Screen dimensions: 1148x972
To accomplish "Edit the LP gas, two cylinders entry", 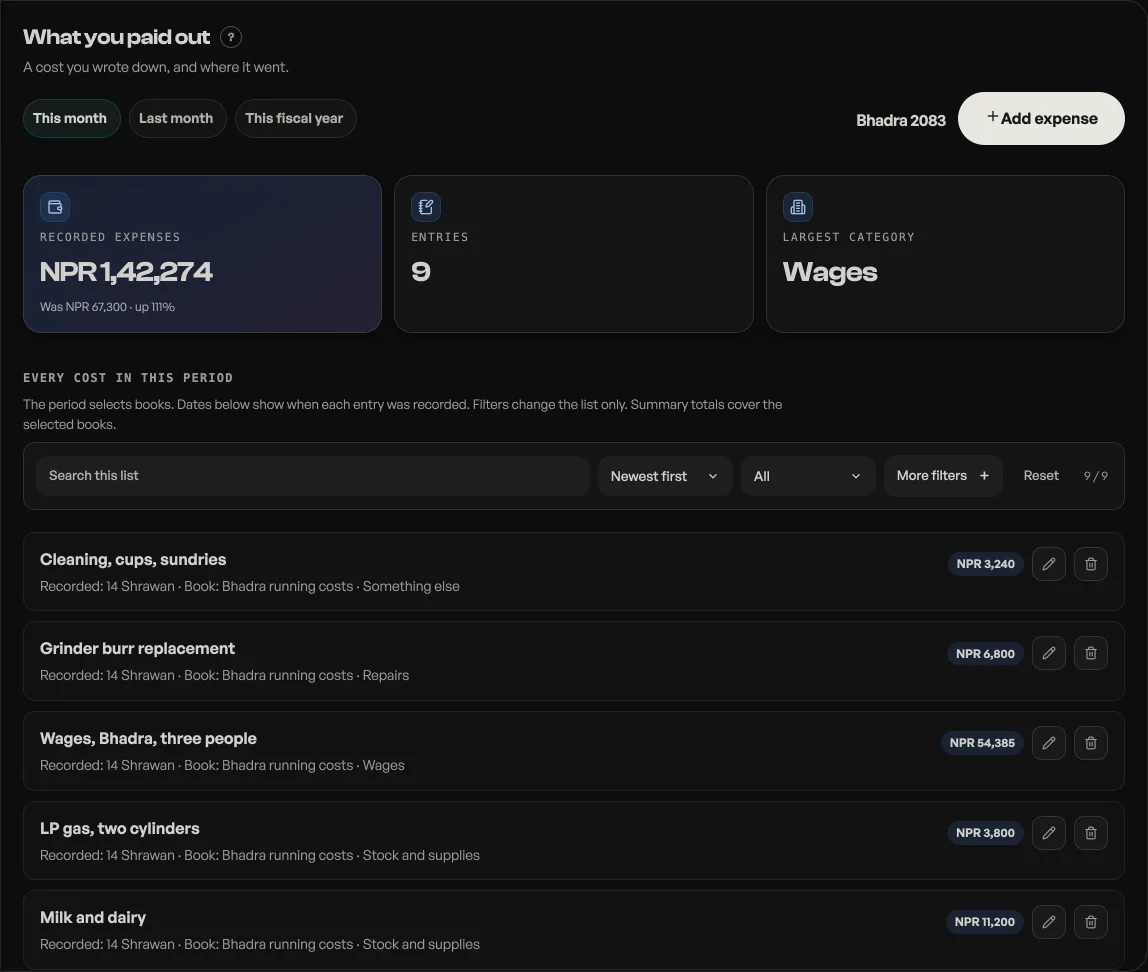I will [x=1048, y=833].
